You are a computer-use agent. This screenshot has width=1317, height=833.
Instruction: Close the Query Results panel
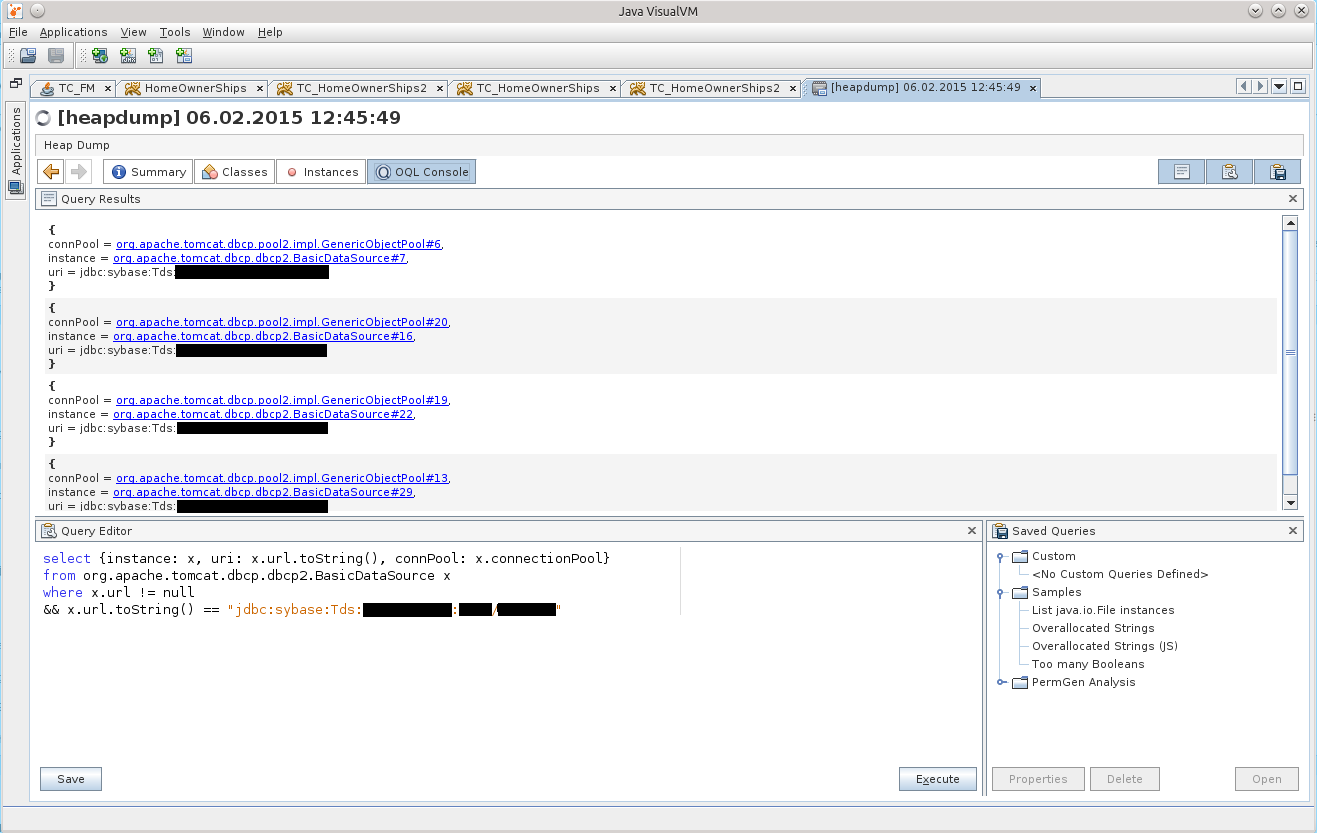coord(1293,199)
